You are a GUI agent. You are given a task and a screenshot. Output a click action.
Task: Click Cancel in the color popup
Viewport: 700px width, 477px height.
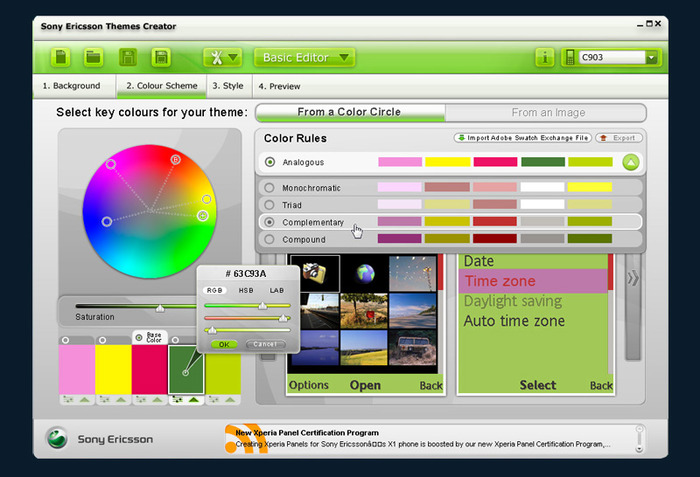[x=265, y=344]
